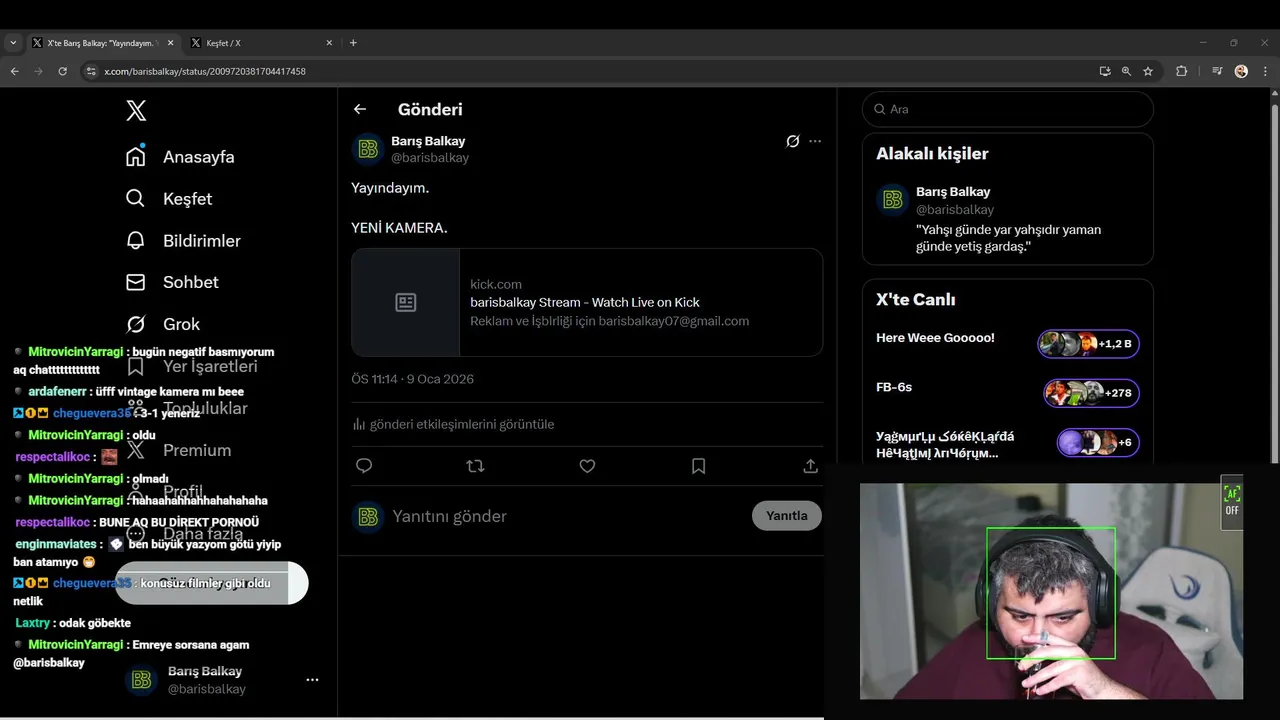The image size is (1280, 720).
Task: Open the extensions puzzle icon
Action: pyautogui.click(x=1181, y=71)
